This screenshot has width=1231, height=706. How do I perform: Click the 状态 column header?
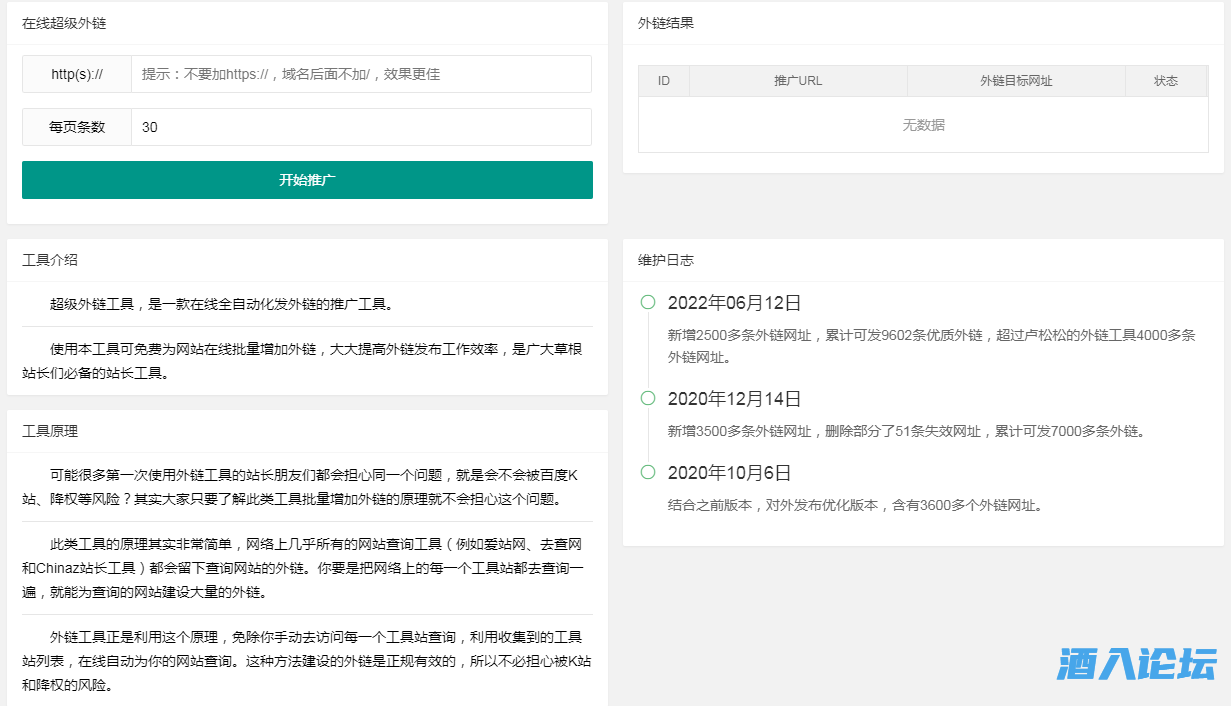1166,81
